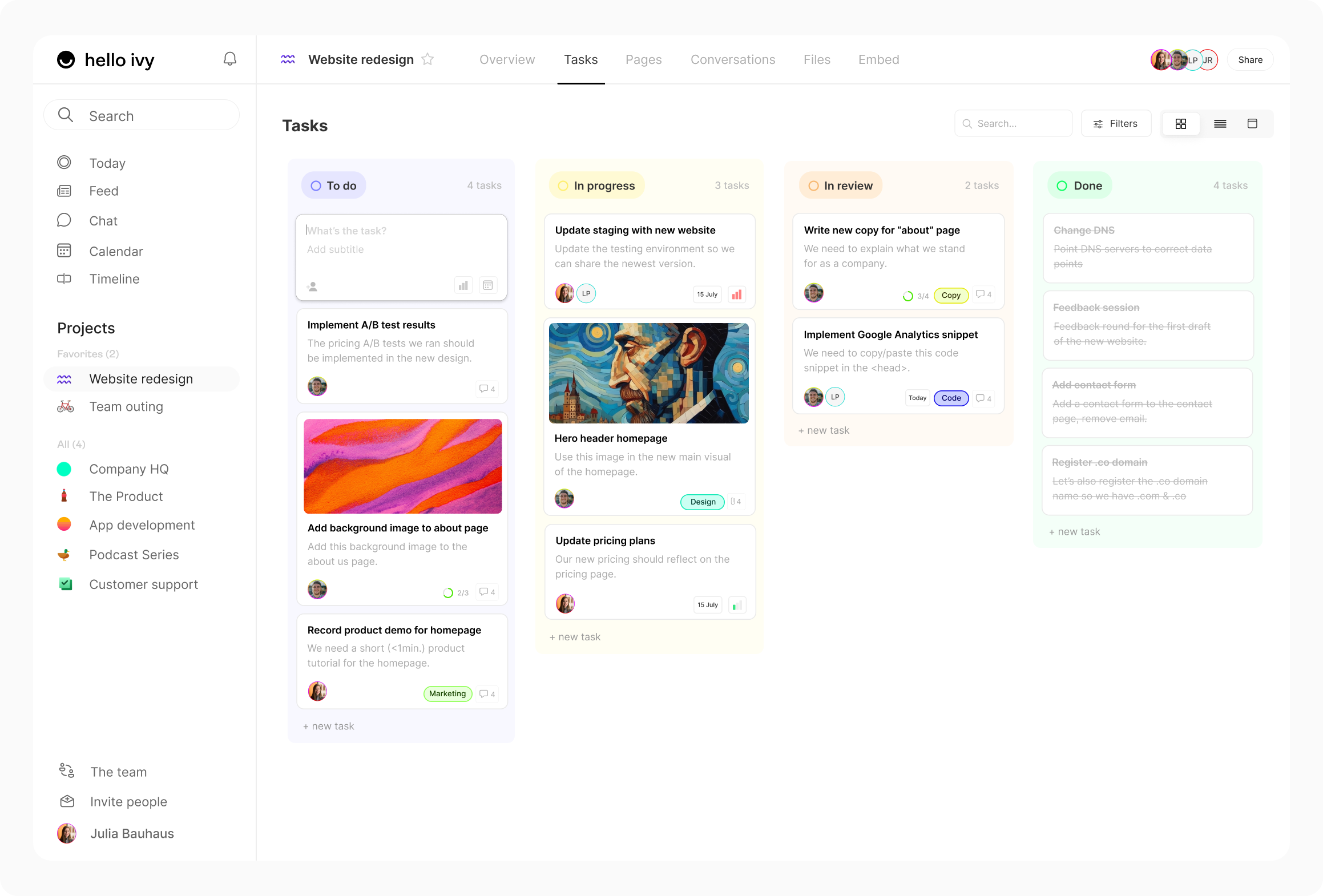The image size is (1323, 896).
Task: Select the list view icon
Action: click(1219, 123)
